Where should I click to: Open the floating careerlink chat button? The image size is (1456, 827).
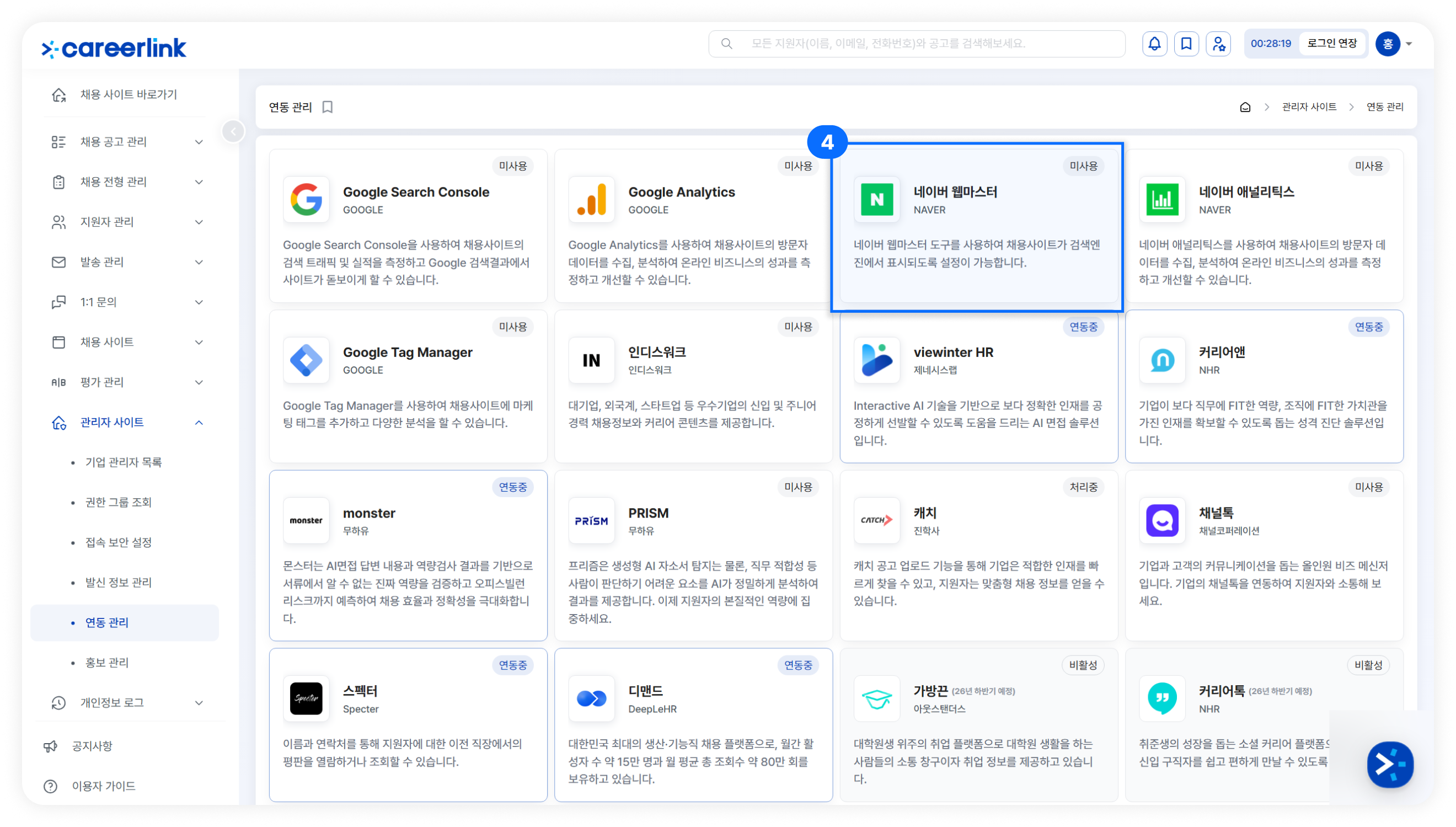[x=1390, y=765]
